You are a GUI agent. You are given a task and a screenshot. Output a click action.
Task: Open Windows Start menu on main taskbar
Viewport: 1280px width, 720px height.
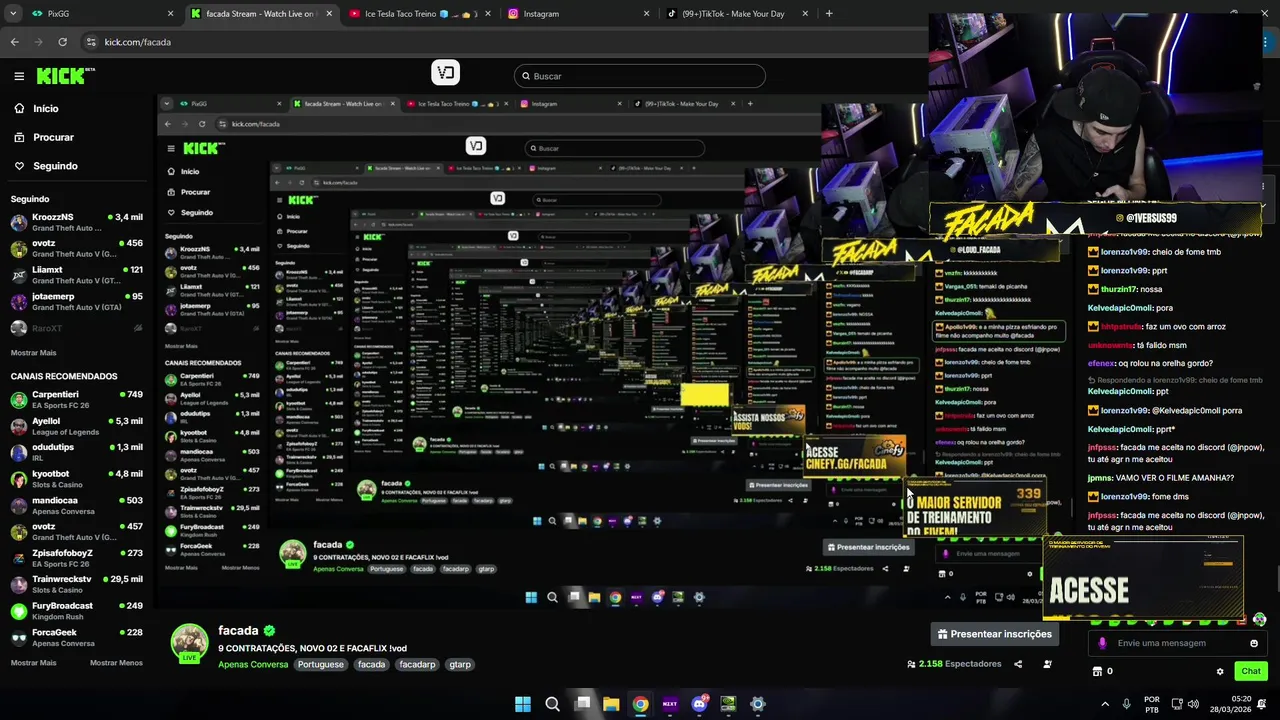tap(522, 704)
